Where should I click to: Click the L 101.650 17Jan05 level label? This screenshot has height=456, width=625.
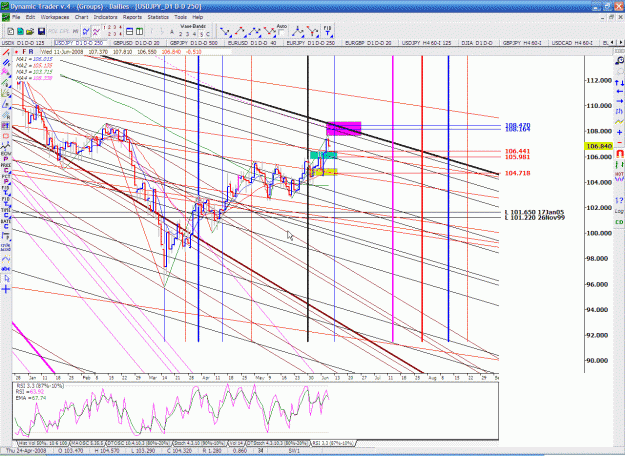534,212
